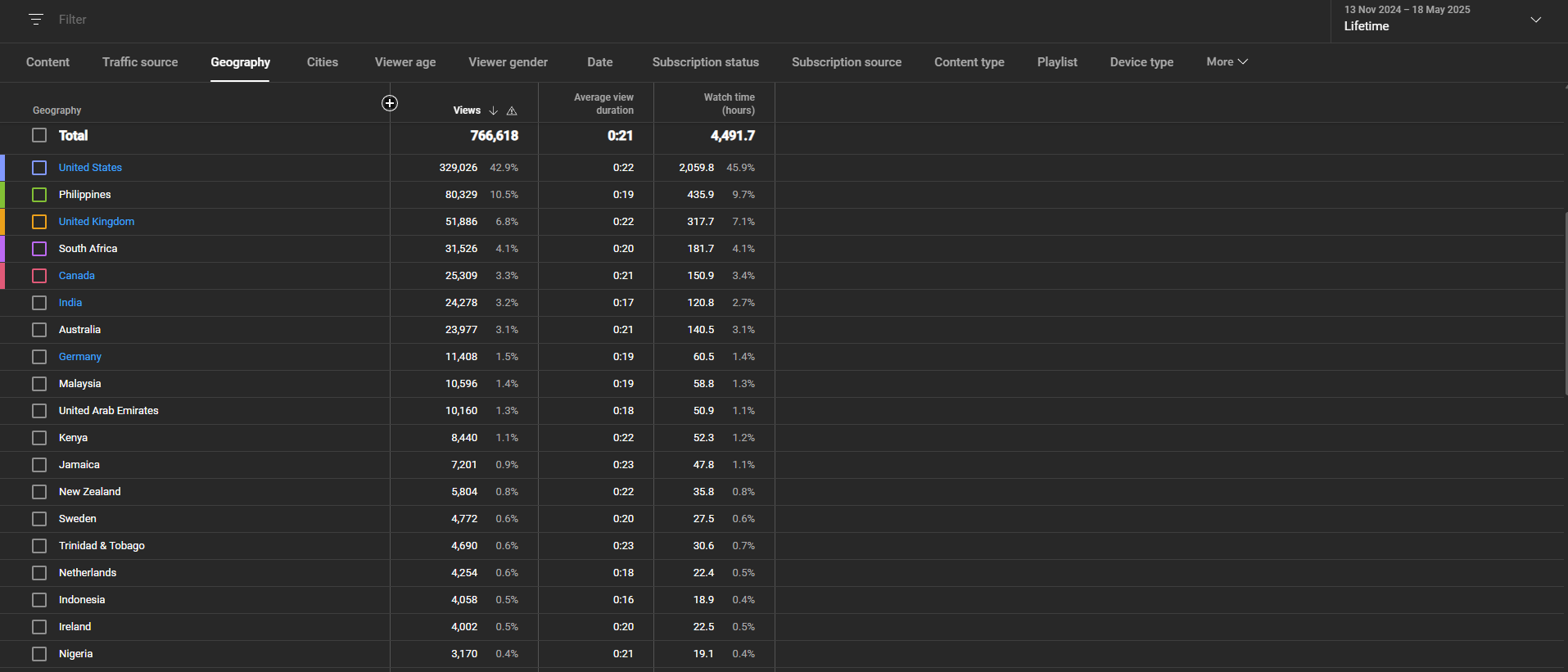This screenshot has height=672, width=1568.
Task: Check the Malaysia checkbox
Action: coord(39,384)
